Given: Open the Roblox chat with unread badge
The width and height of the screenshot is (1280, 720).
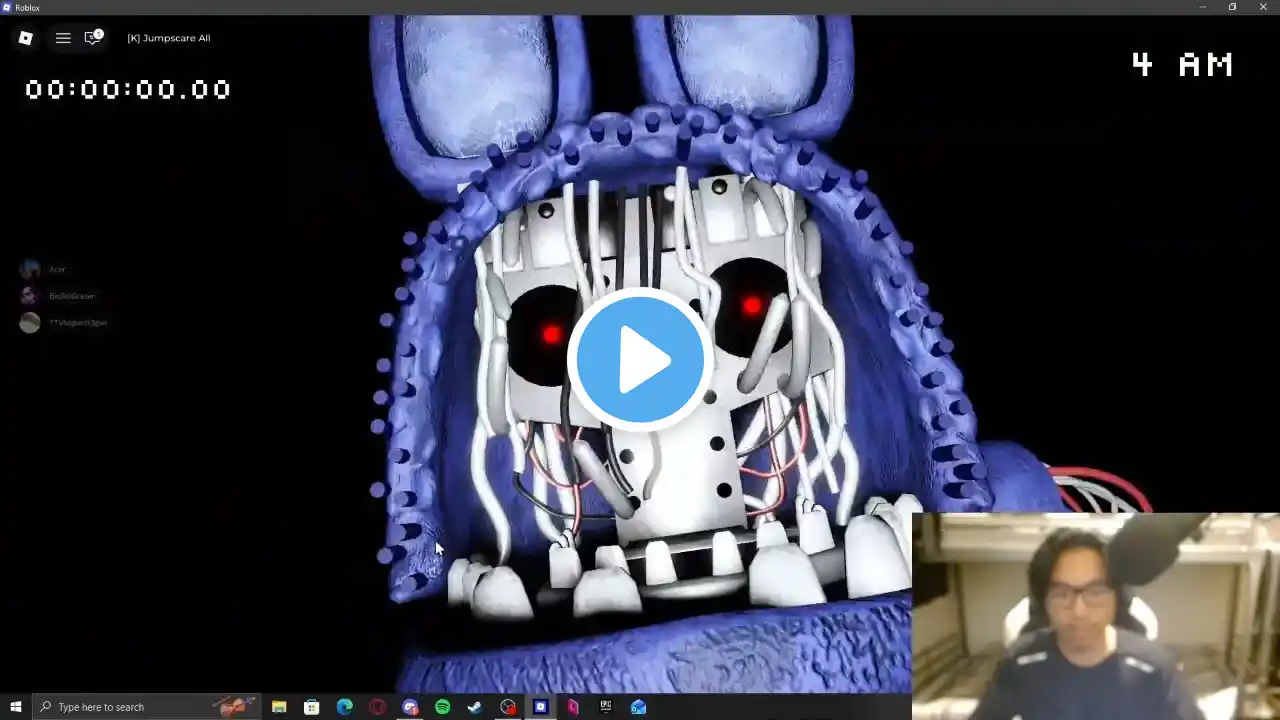Looking at the screenshot, I should tap(93, 38).
